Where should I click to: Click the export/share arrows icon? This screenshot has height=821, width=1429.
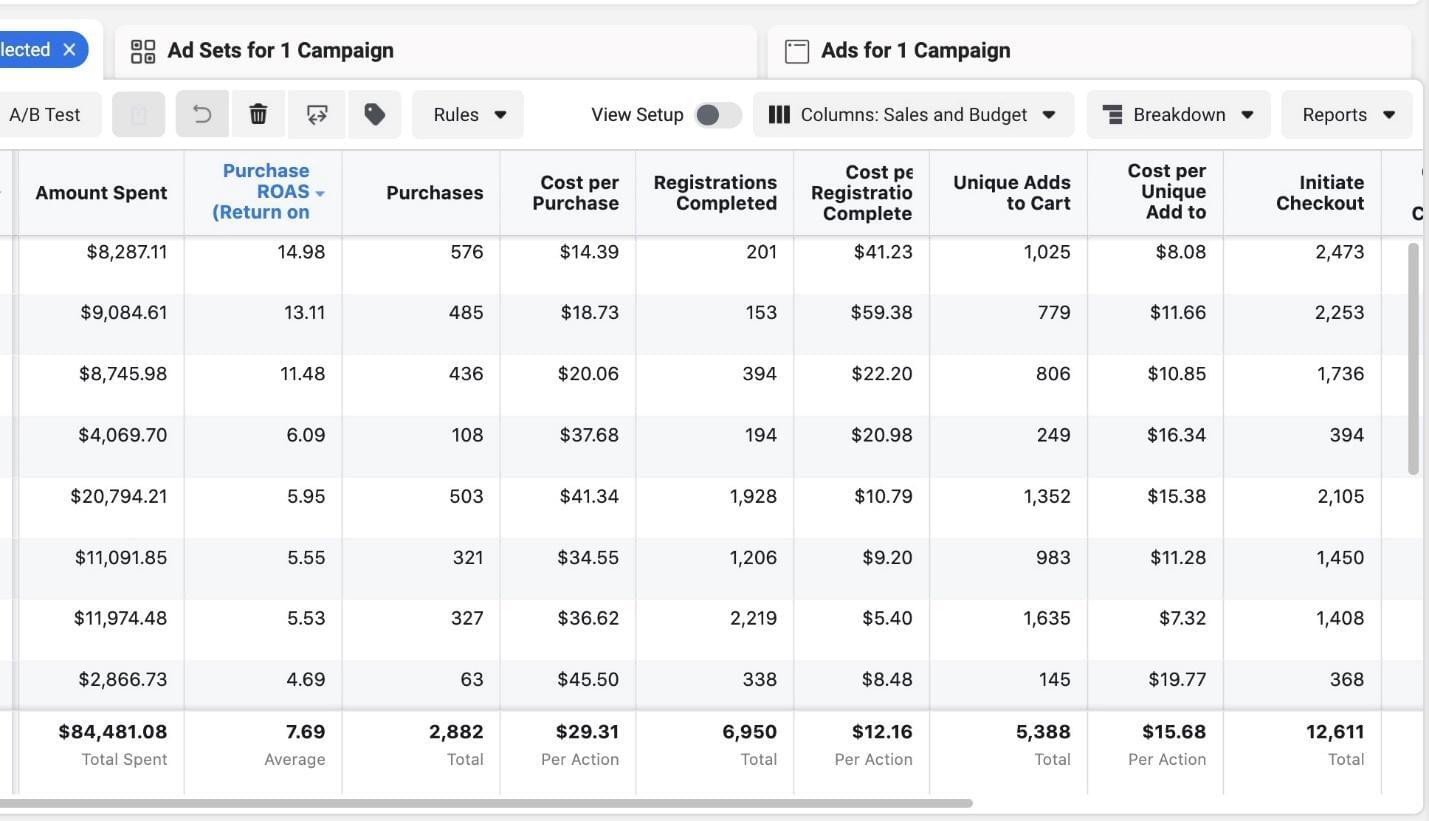[x=317, y=115]
